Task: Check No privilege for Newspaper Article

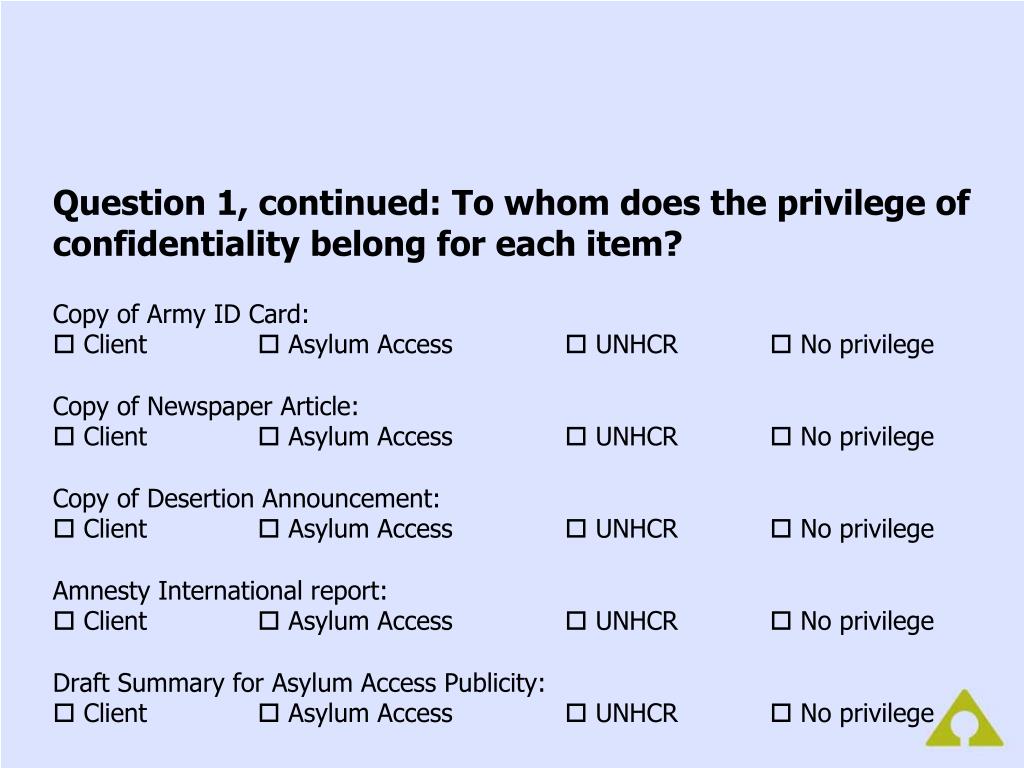Action: click(x=781, y=436)
